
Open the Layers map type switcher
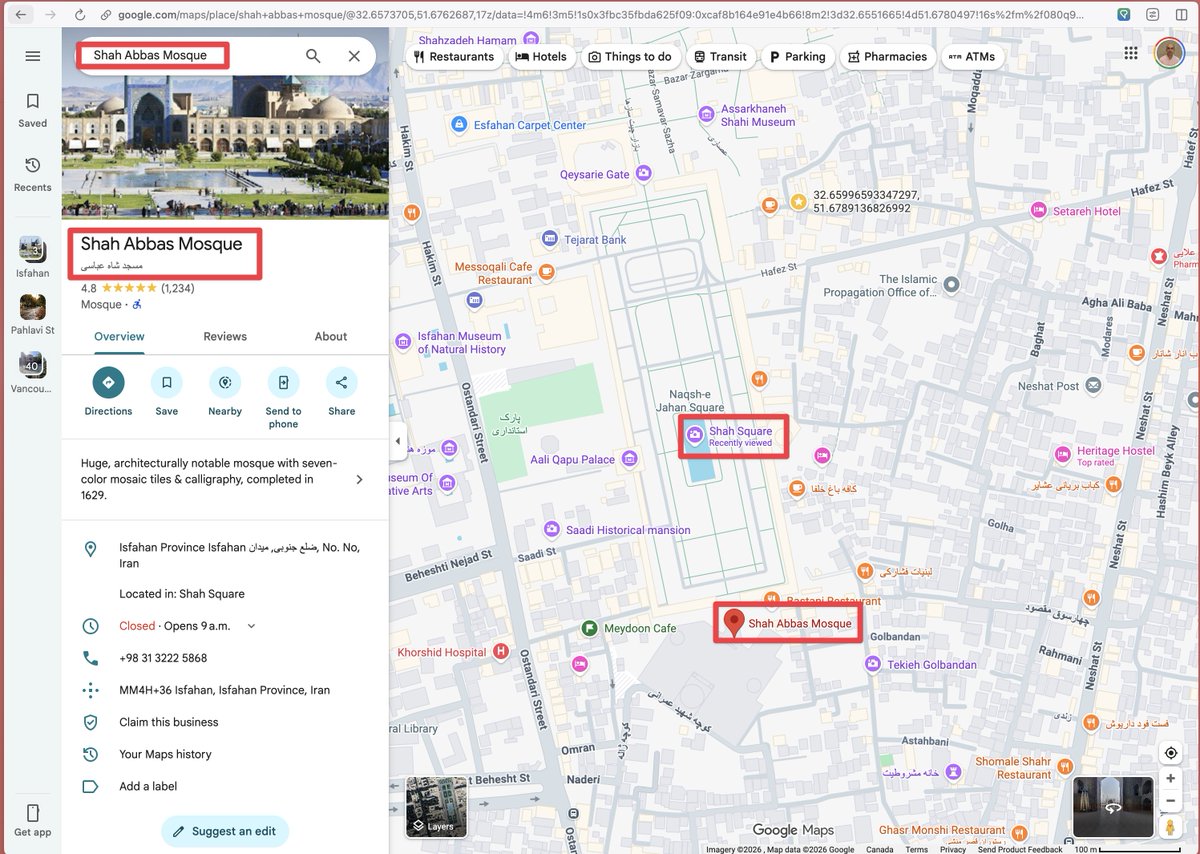(436, 807)
